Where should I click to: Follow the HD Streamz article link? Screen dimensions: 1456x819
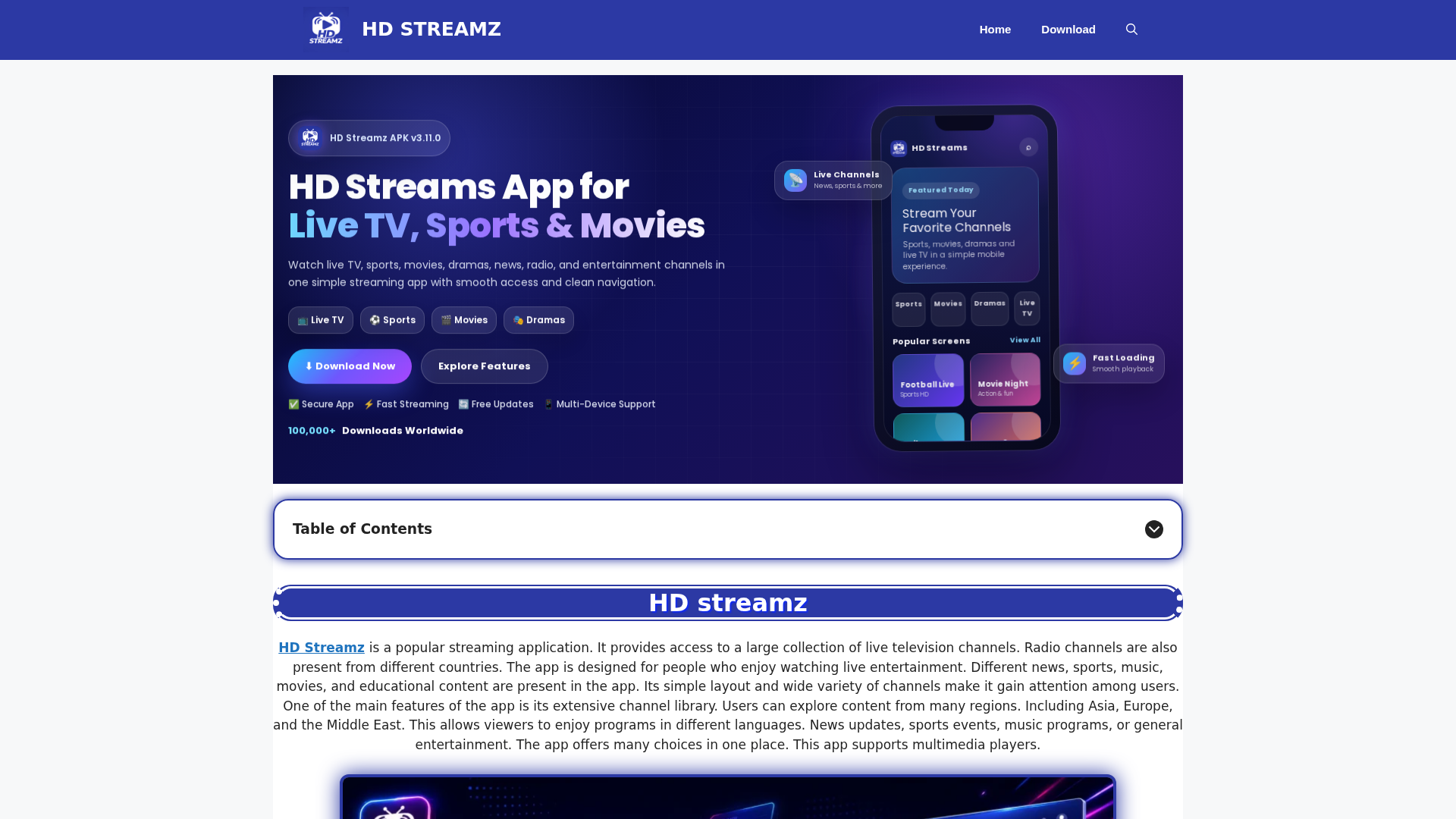coord(322,648)
